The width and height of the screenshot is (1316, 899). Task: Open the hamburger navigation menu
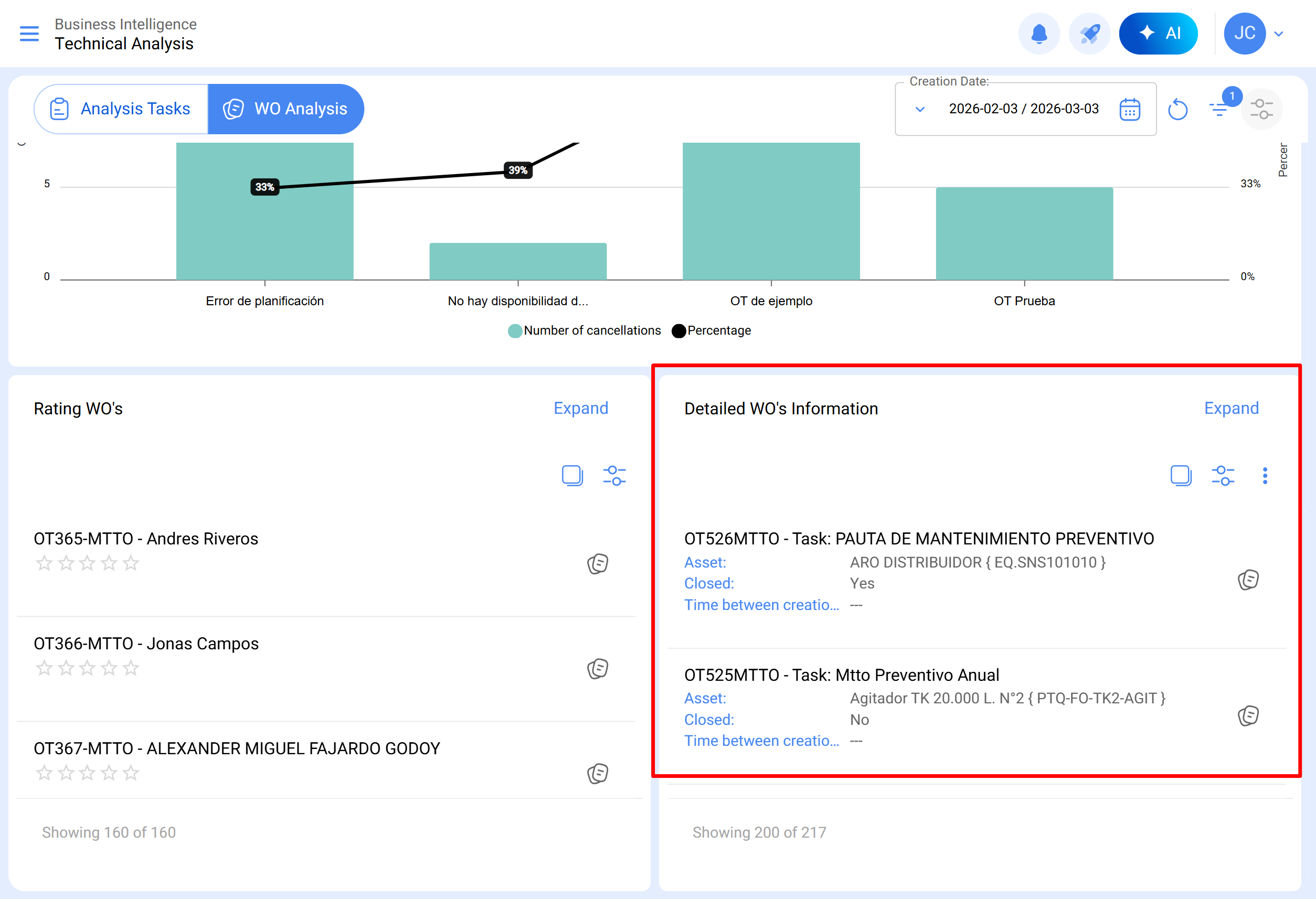[x=29, y=34]
